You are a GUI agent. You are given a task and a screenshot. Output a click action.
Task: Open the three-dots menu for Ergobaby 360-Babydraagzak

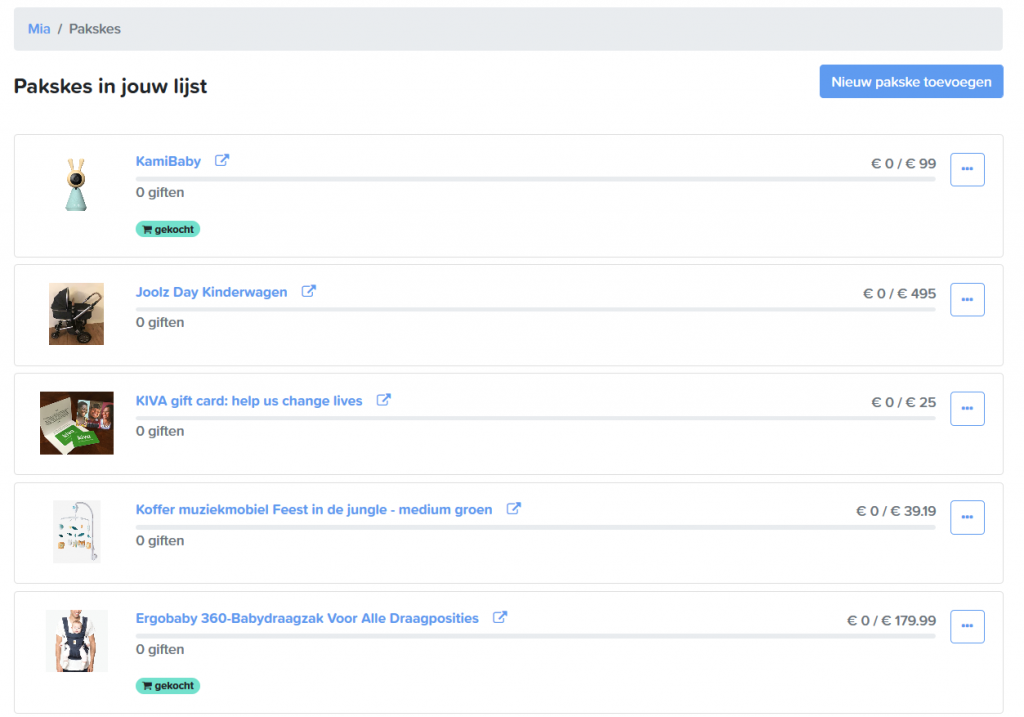pyautogui.click(x=967, y=626)
